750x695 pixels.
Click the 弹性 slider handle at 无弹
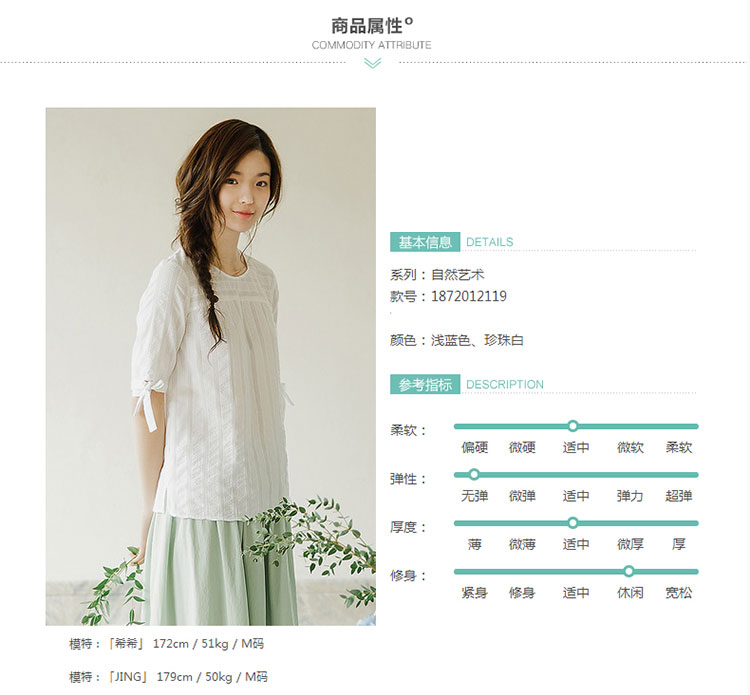[474, 474]
